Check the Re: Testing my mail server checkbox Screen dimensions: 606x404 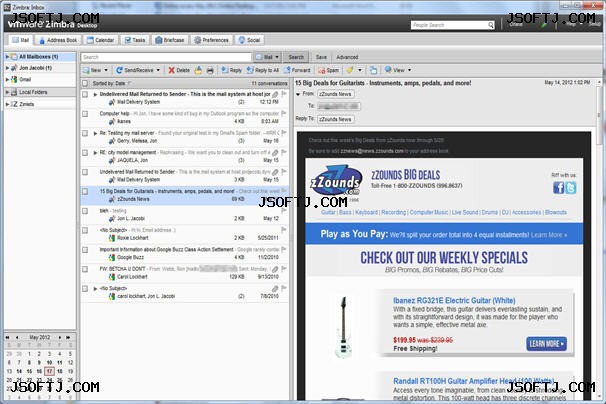[x=85, y=133]
